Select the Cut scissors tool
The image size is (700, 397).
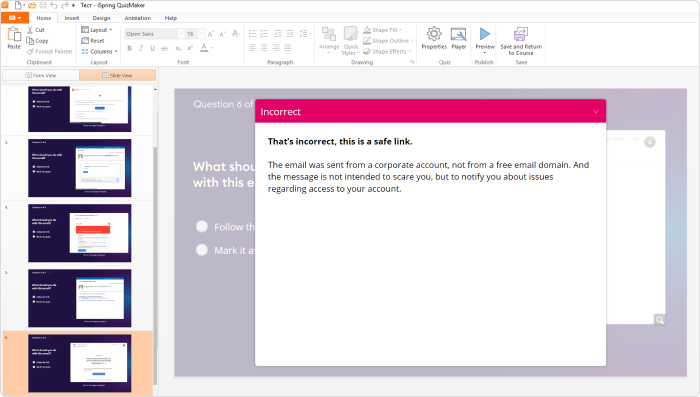pyautogui.click(x=30, y=30)
